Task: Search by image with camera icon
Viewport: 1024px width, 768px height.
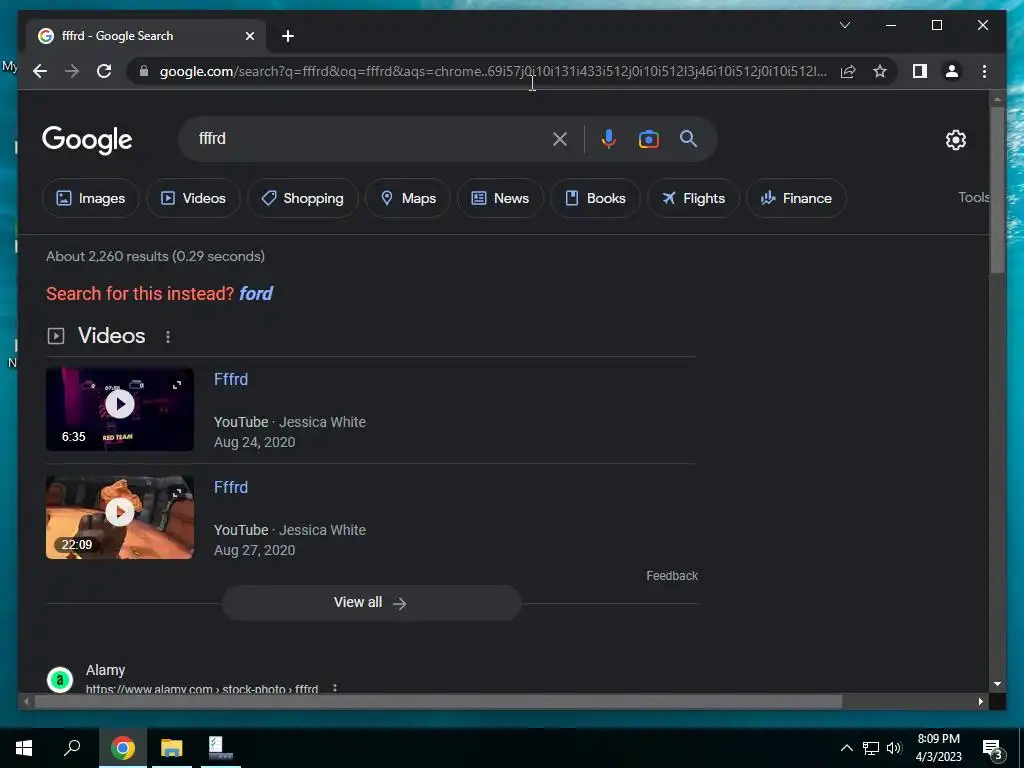Action: click(x=648, y=139)
